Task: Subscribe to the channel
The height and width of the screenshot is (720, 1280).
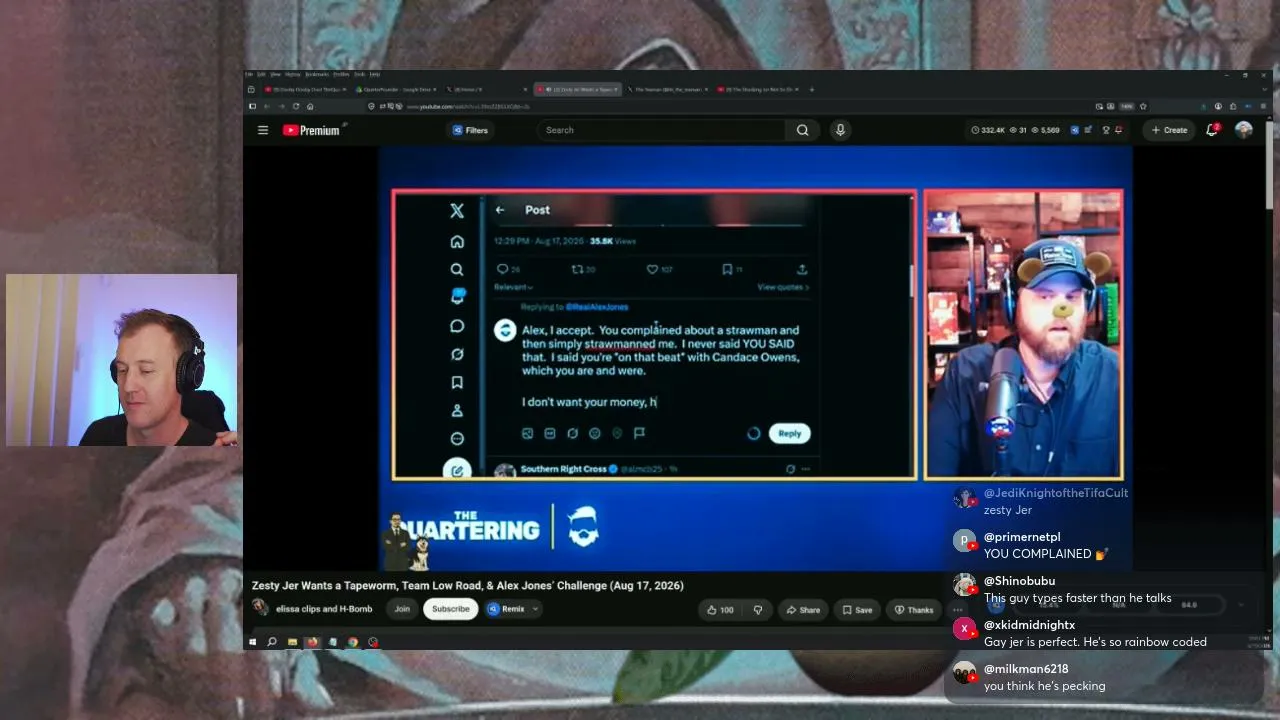Action: 450,608
